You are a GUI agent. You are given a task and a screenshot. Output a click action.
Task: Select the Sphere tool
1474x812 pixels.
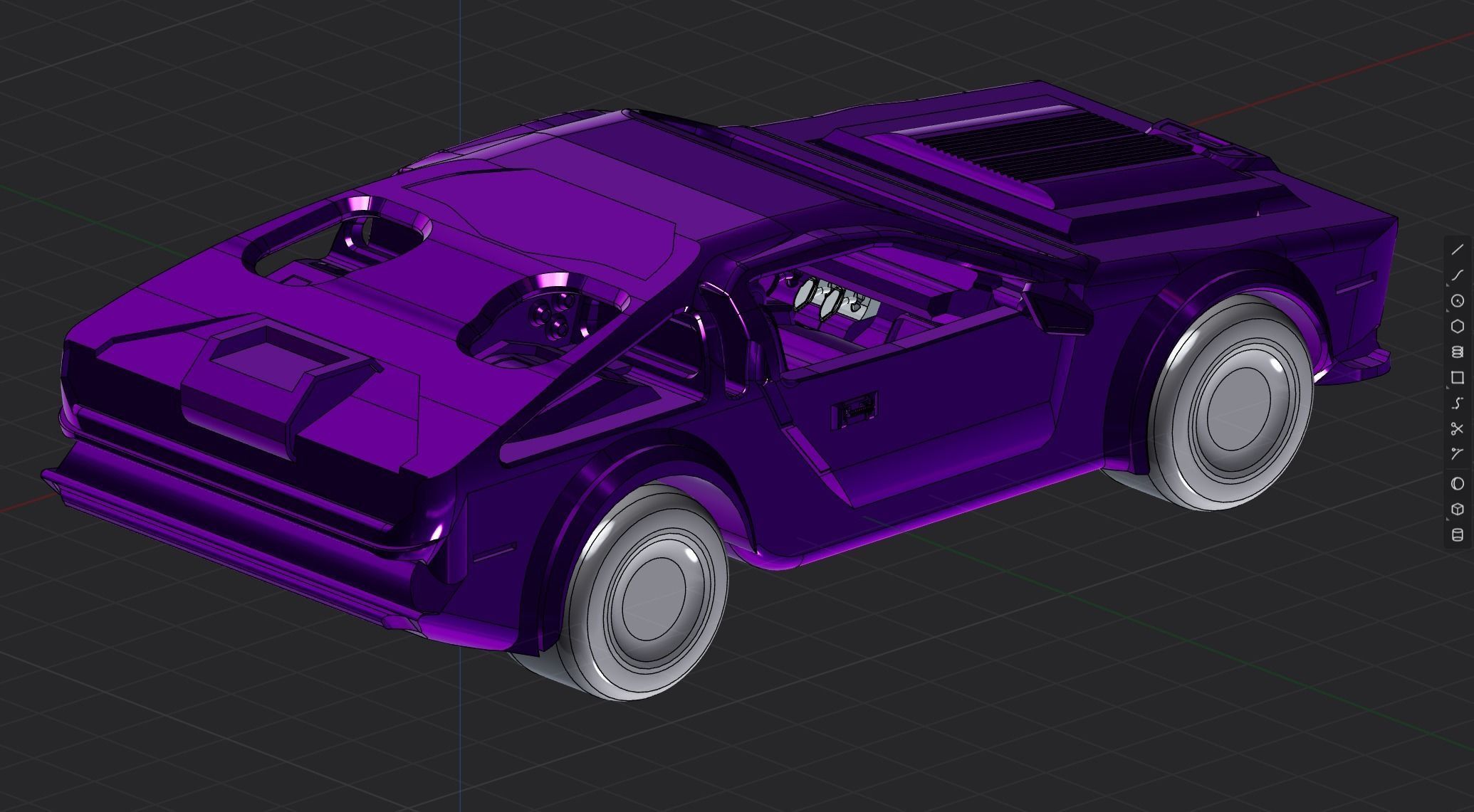pyautogui.click(x=1457, y=484)
